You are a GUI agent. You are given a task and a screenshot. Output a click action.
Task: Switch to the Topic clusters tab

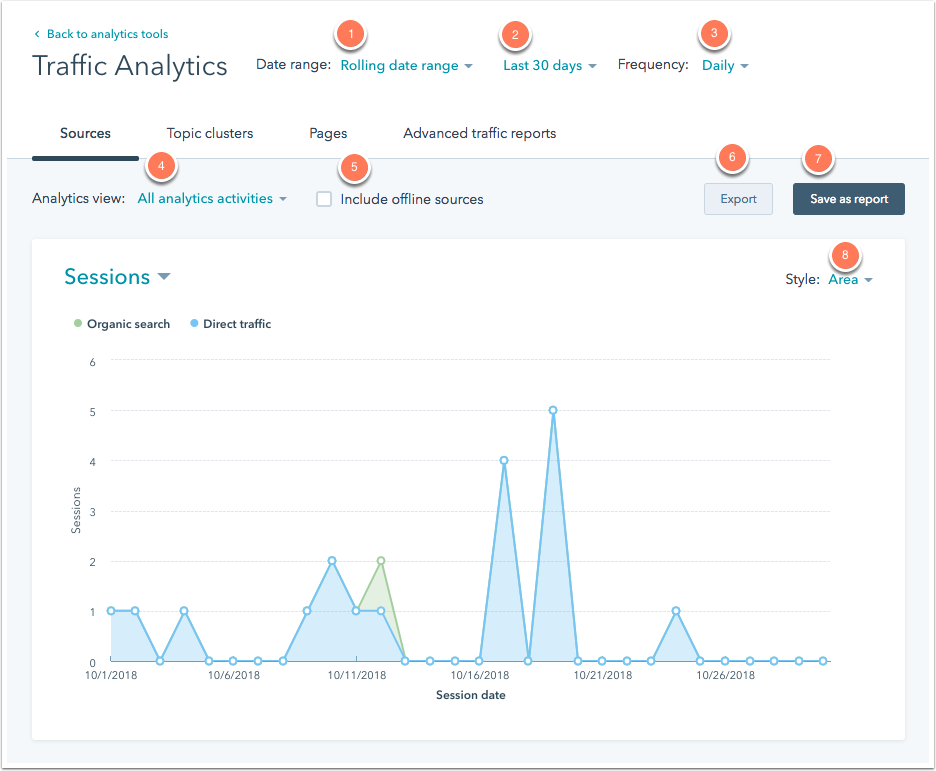coord(210,133)
